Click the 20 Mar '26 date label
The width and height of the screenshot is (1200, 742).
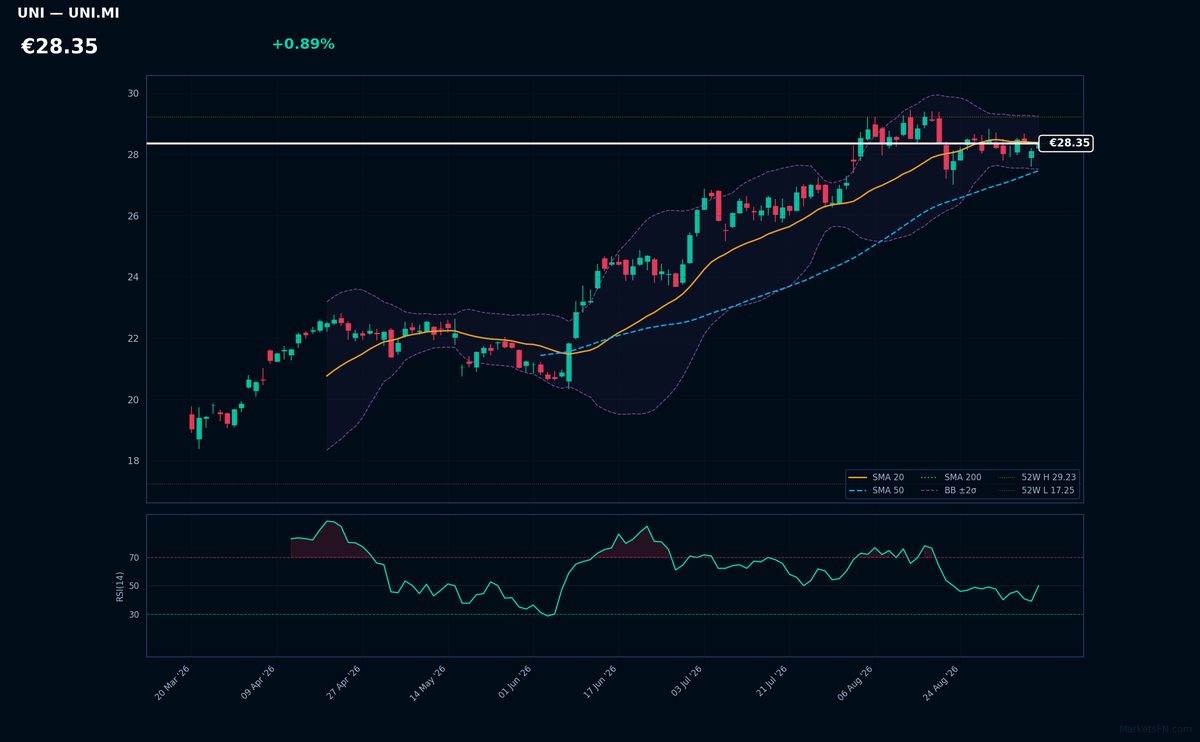pos(172,682)
